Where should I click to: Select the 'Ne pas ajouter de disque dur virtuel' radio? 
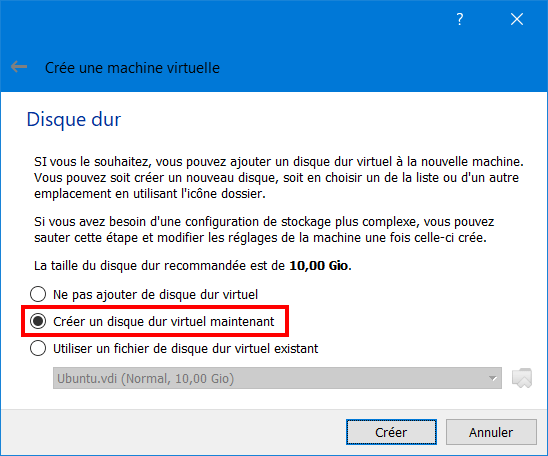click(x=38, y=294)
